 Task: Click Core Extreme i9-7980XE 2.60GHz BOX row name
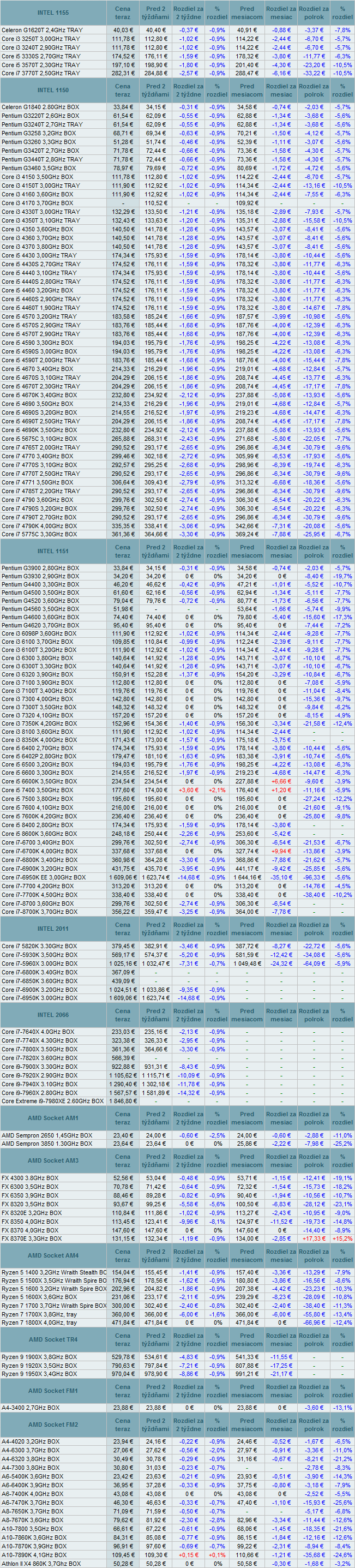point(52,1101)
